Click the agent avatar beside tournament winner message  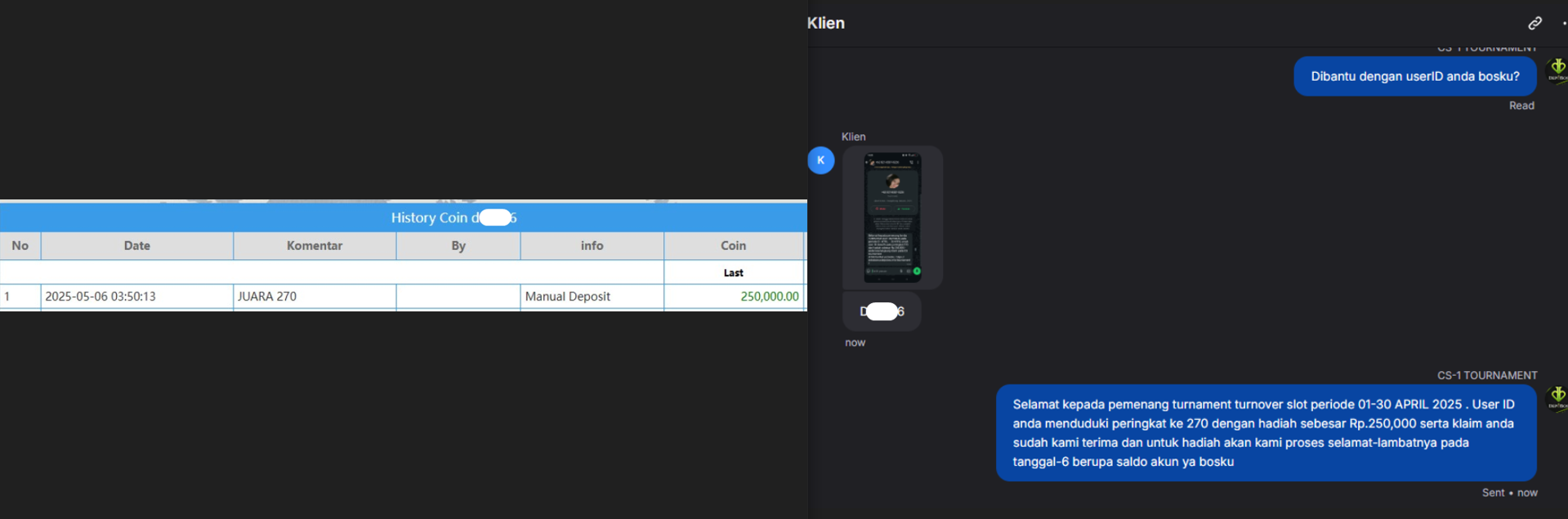coord(1557,399)
